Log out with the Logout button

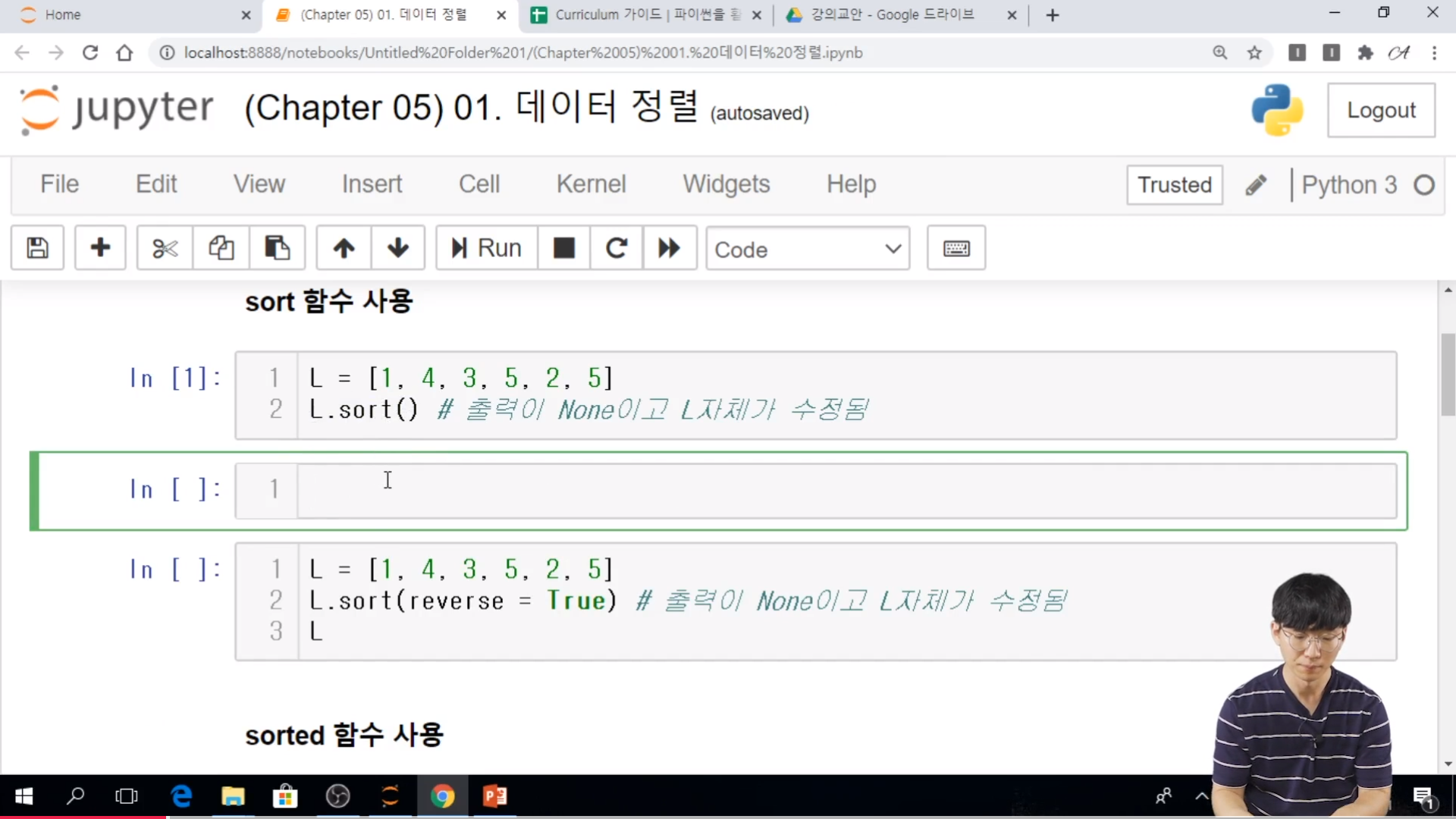click(1380, 111)
